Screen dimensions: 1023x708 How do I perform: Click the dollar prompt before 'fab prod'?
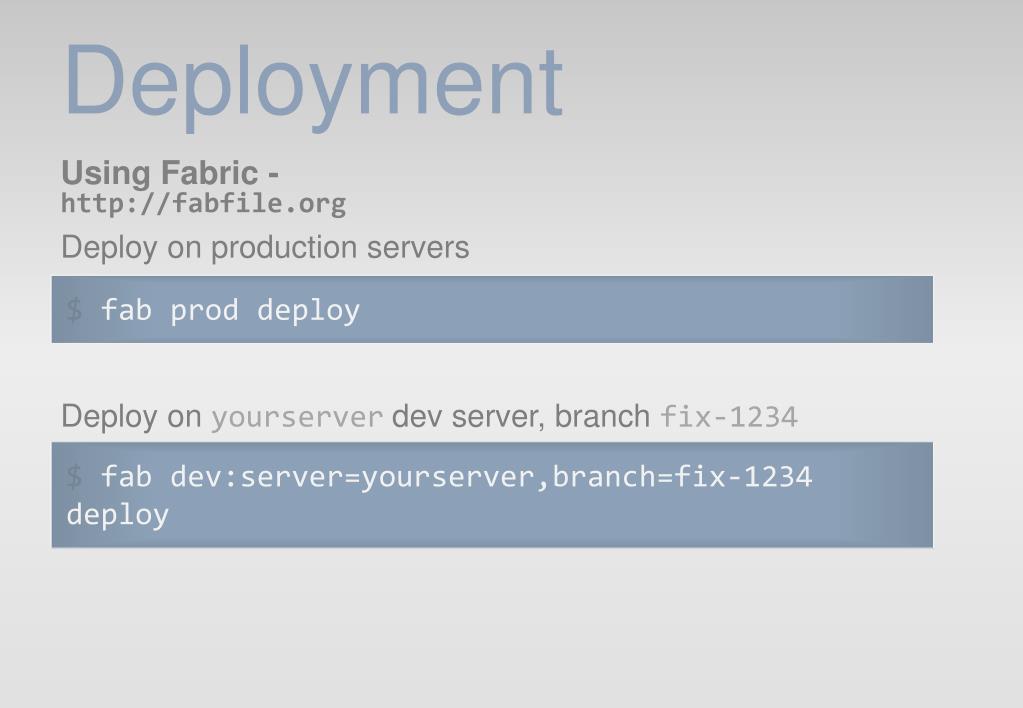coord(74,310)
